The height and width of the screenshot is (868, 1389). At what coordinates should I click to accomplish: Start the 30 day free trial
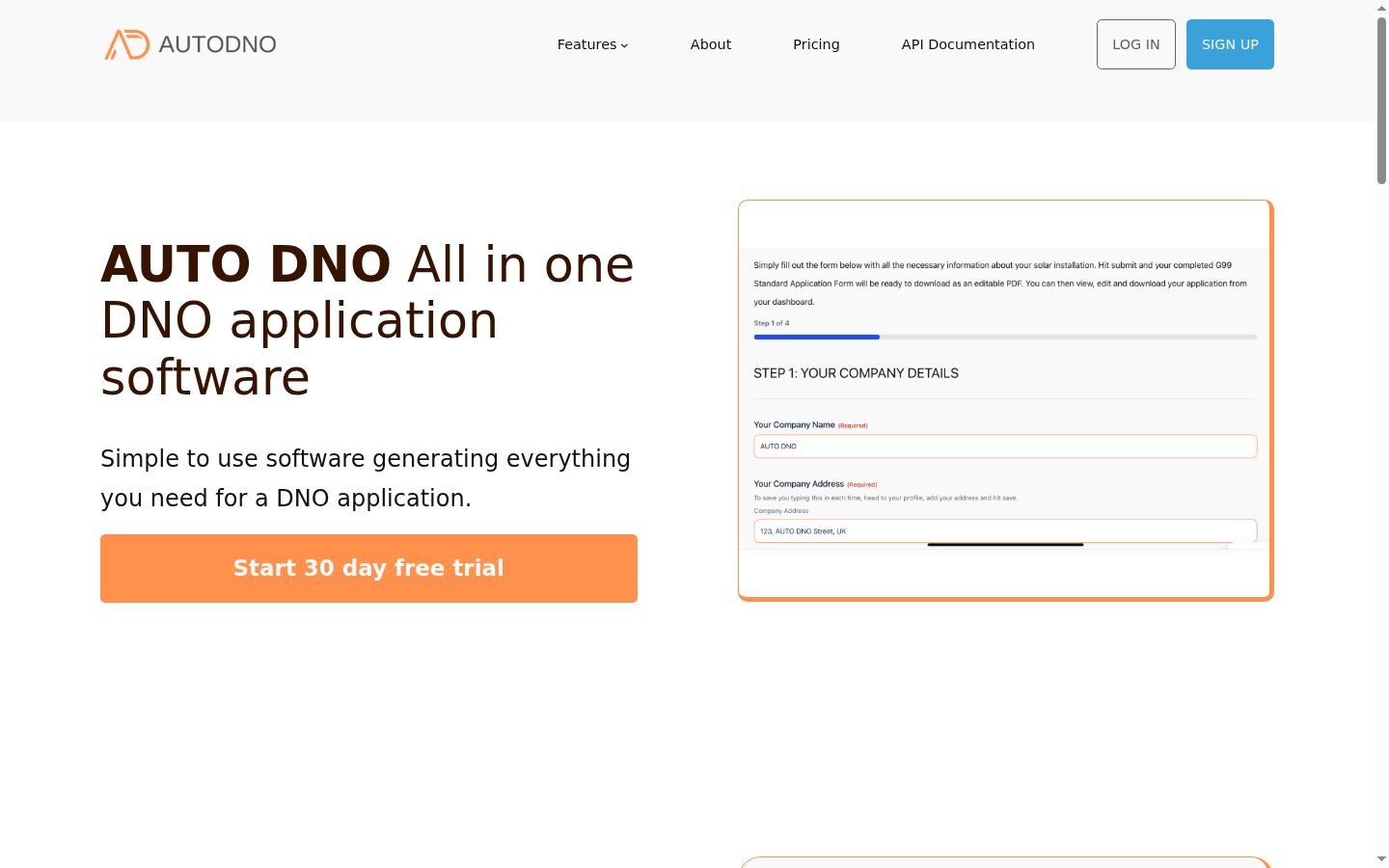tap(368, 568)
